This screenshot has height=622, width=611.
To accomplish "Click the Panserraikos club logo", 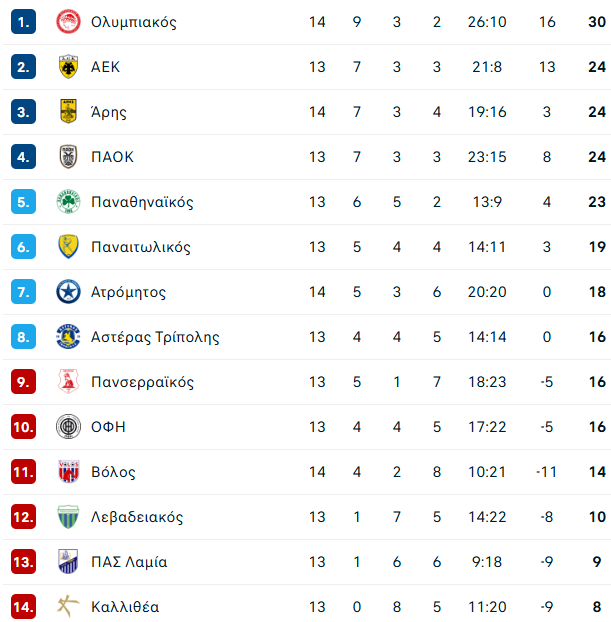I will 68,381.
